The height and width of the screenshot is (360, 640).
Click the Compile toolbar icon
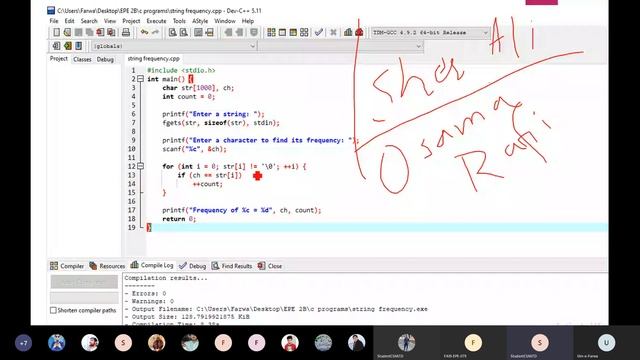(271, 32)
